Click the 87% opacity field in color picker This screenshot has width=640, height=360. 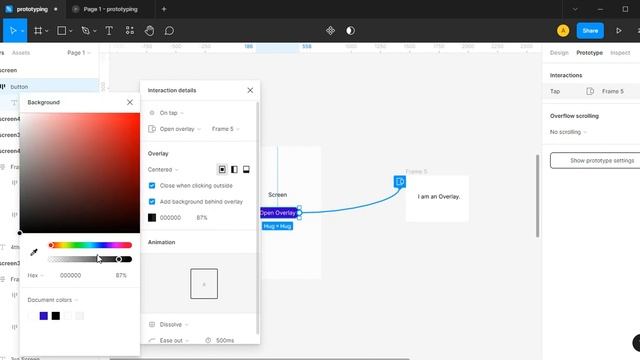121,276
